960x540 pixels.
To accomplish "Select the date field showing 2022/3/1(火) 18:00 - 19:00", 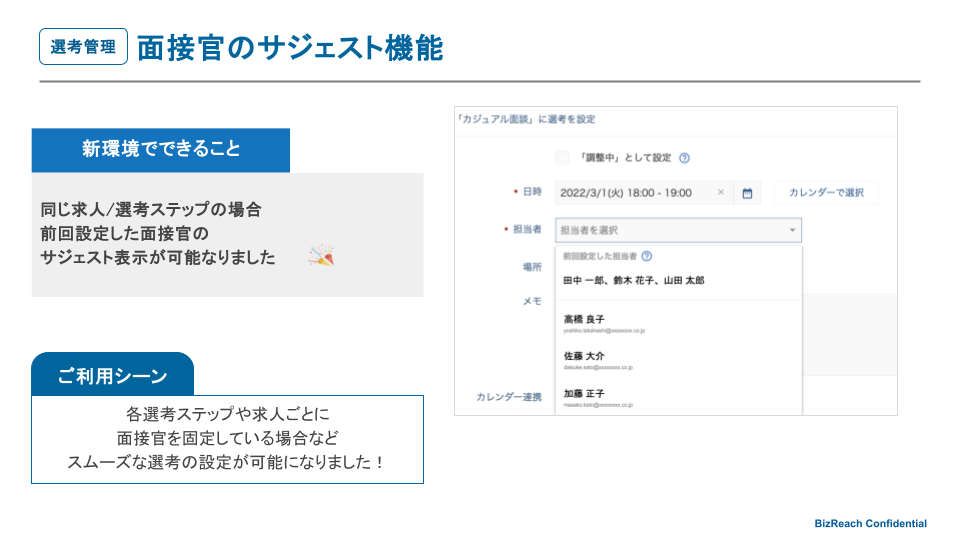I will [x=644, y=193].
